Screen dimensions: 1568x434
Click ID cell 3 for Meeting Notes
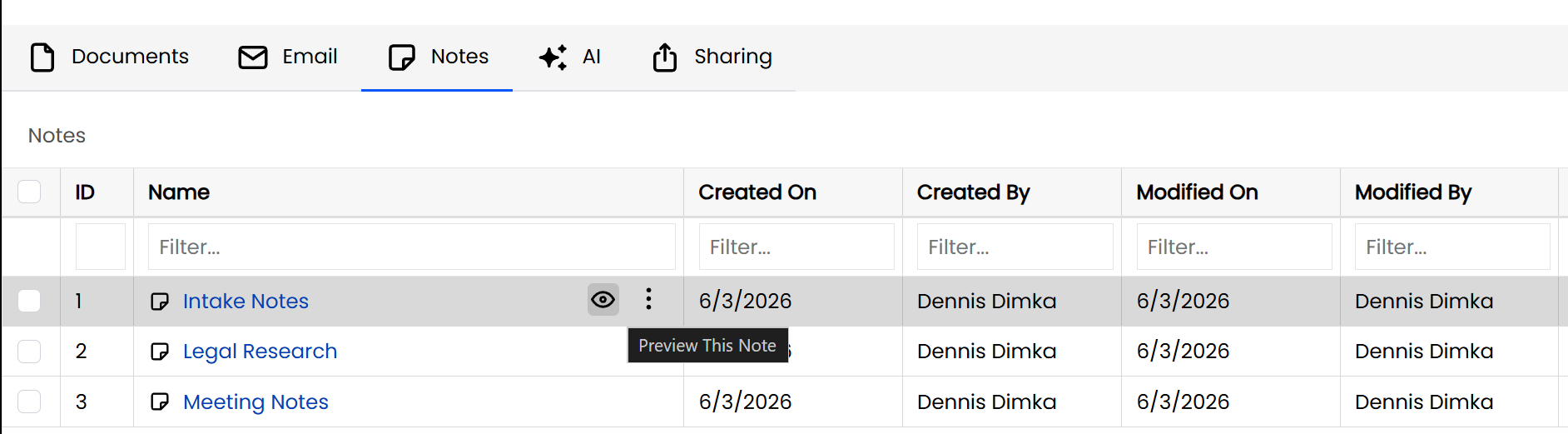[81, 402]
